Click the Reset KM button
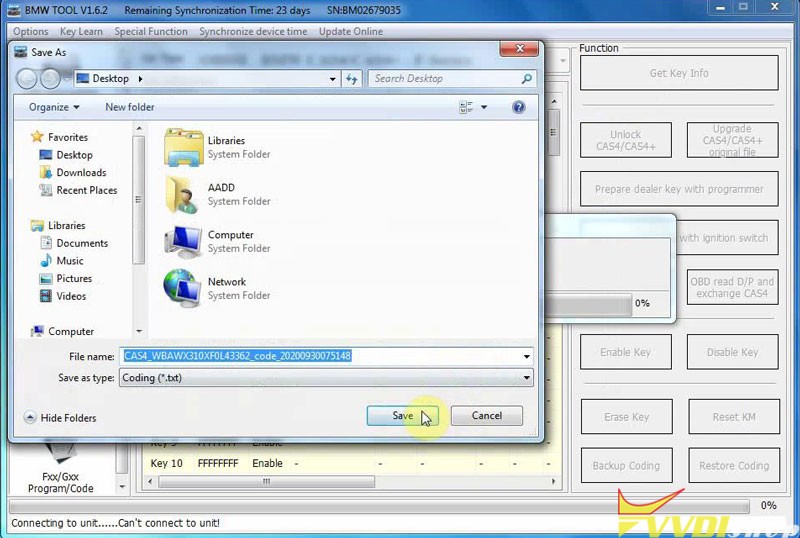This screenshot has width=800, height=538. tap(734, 417)
